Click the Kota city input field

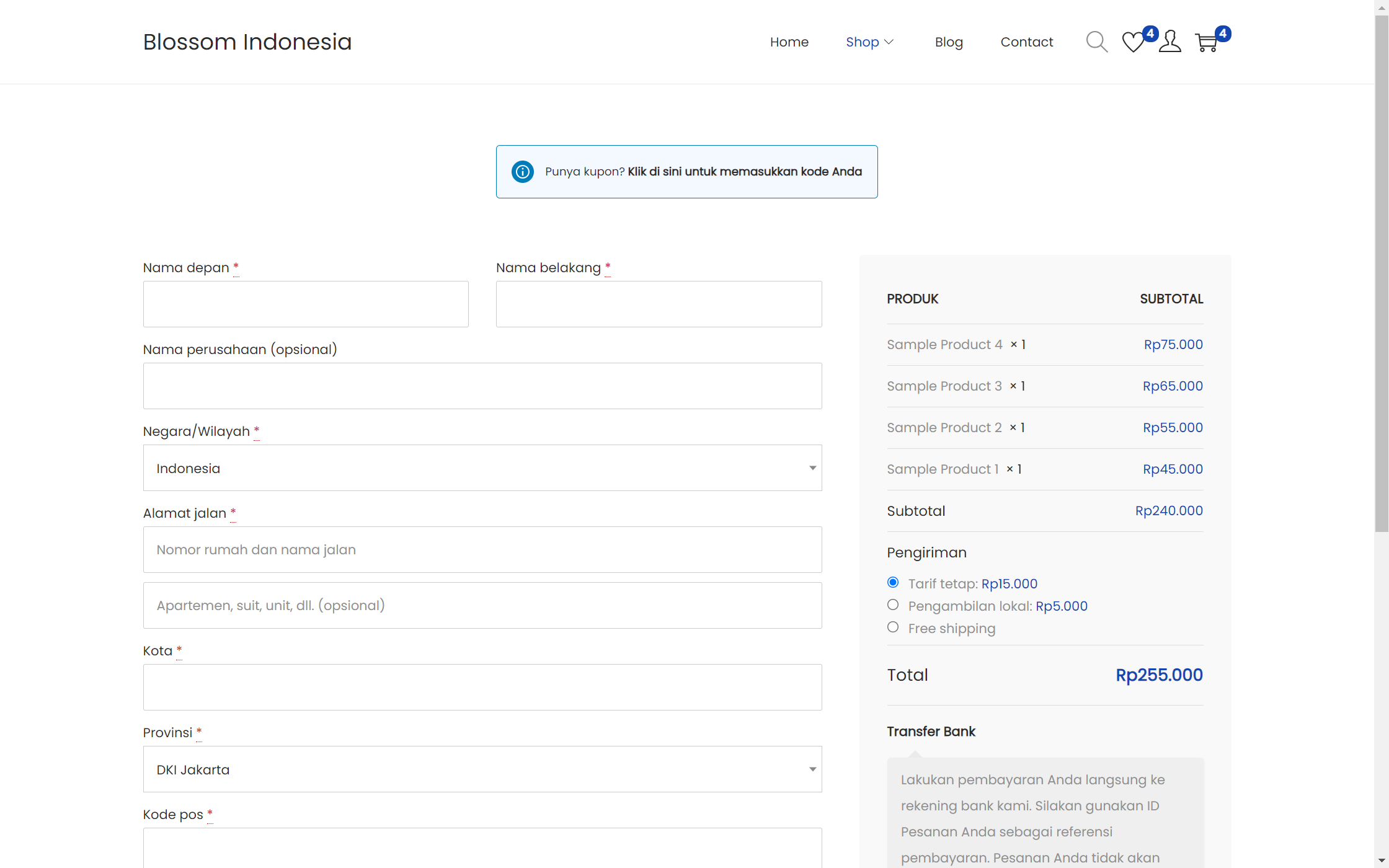point(482,688)
